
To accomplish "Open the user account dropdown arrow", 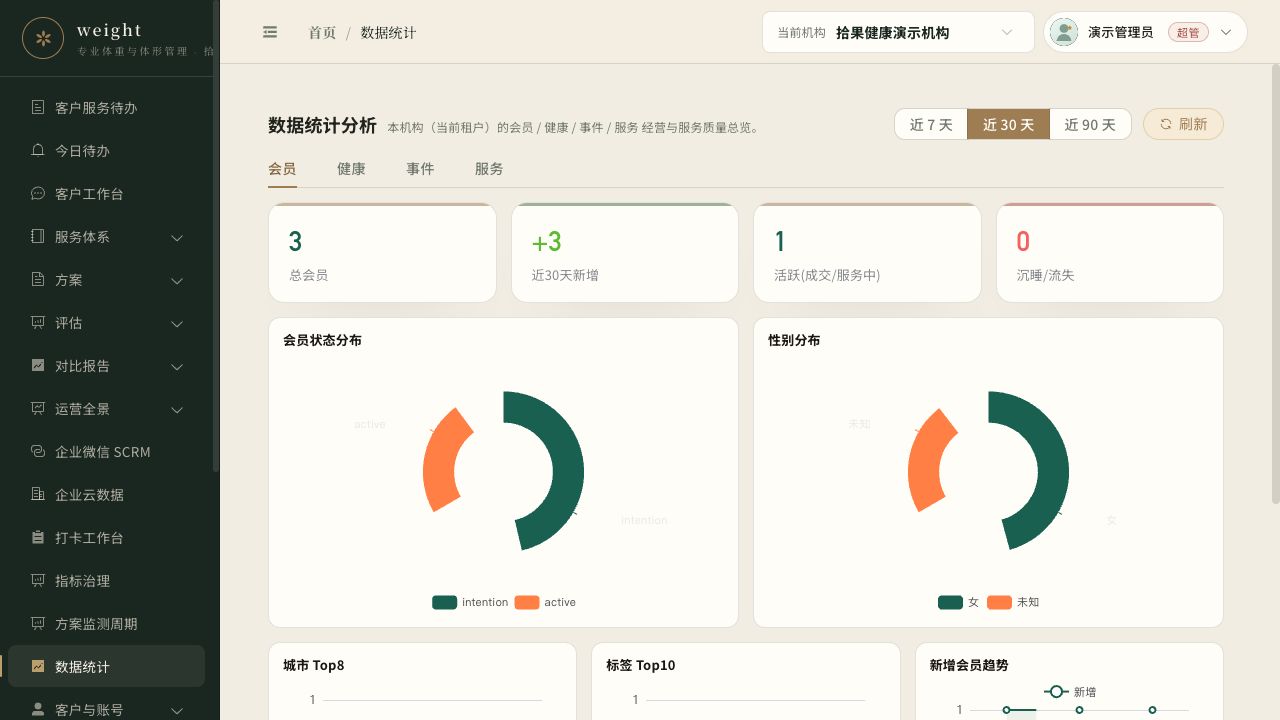I will tap(1226, 32).
